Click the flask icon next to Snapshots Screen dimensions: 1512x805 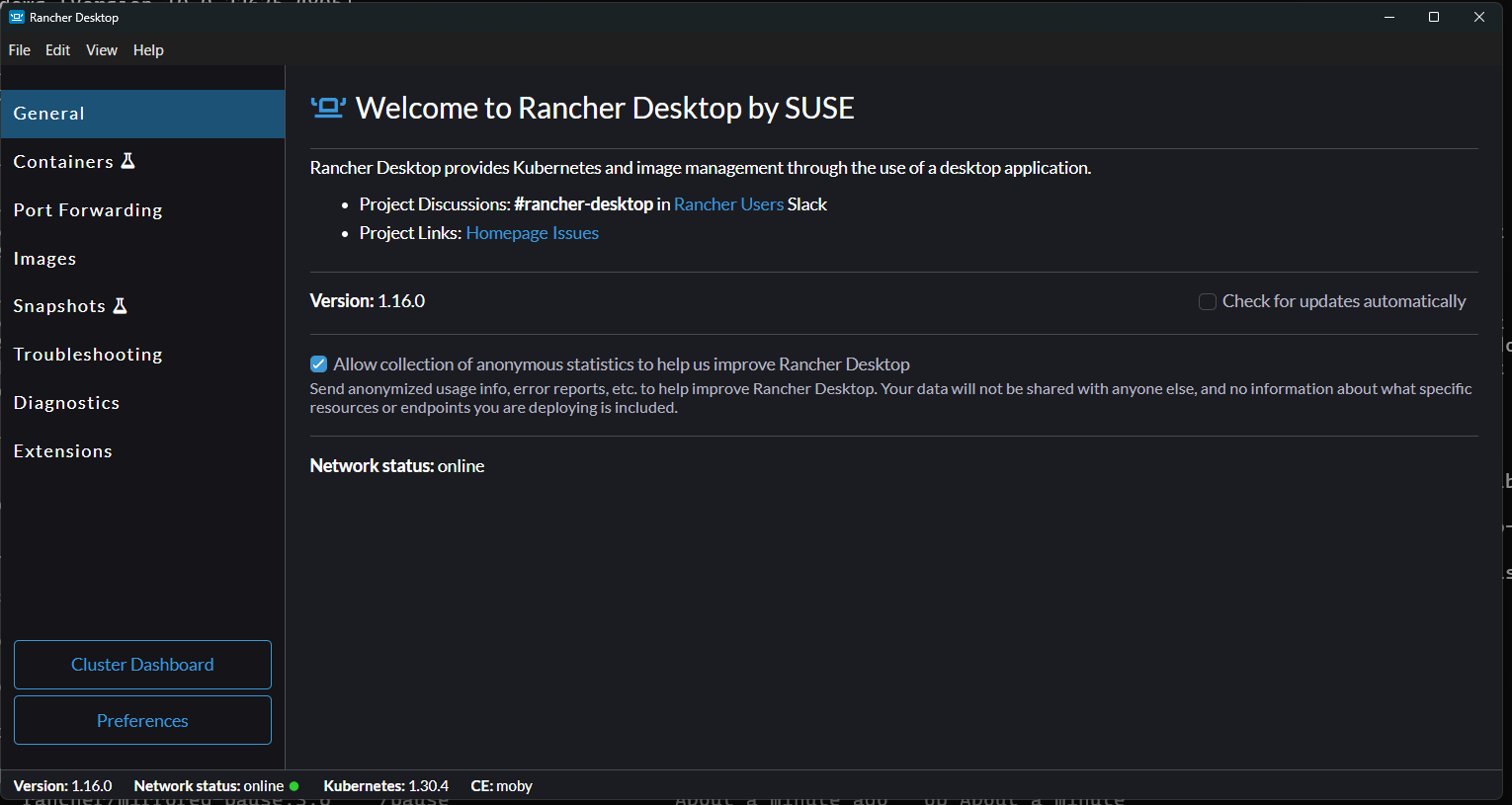click(x=120, y=305)
